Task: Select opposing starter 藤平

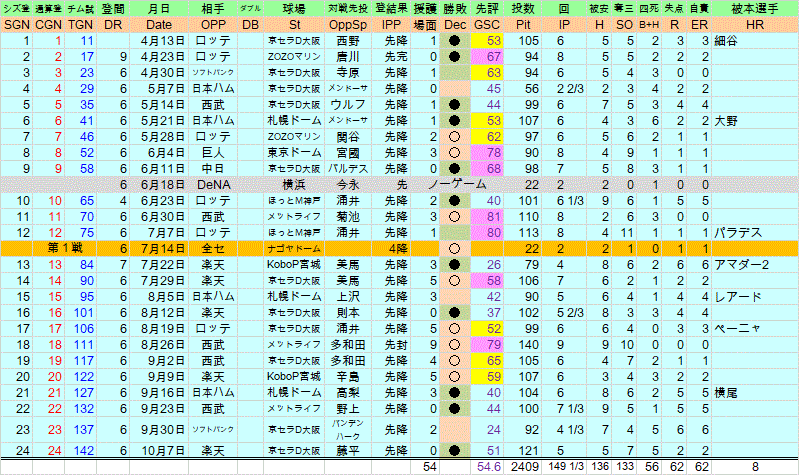Action: coord(348,451)
